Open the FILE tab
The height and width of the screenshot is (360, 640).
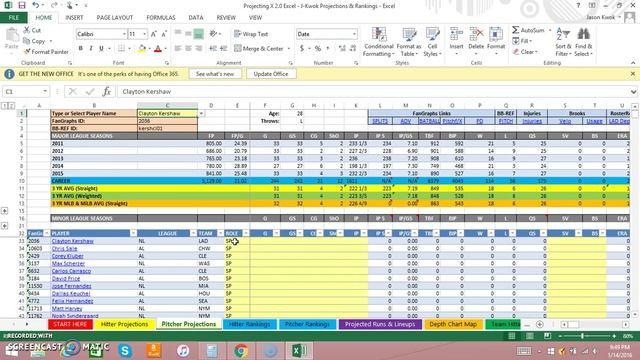(x=13, y=18)
